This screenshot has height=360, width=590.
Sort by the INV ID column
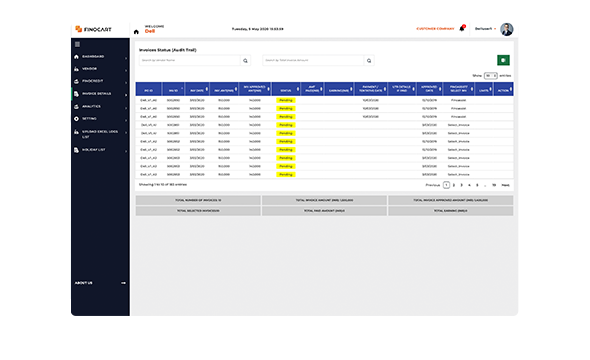pos(173,89)
